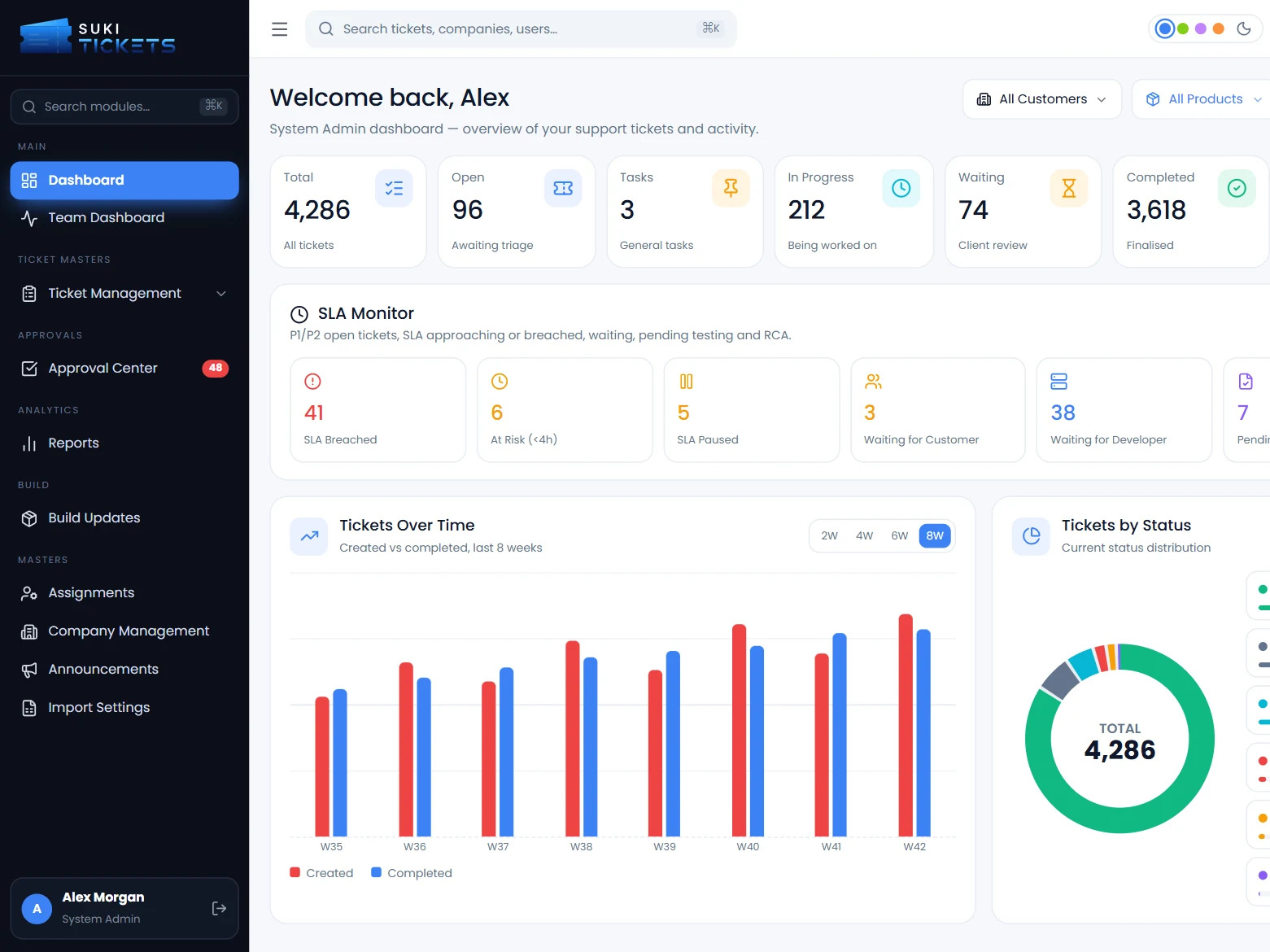
Task: Click the trend line icon beside Tickets Over Time
Action: tap(309, 536)
